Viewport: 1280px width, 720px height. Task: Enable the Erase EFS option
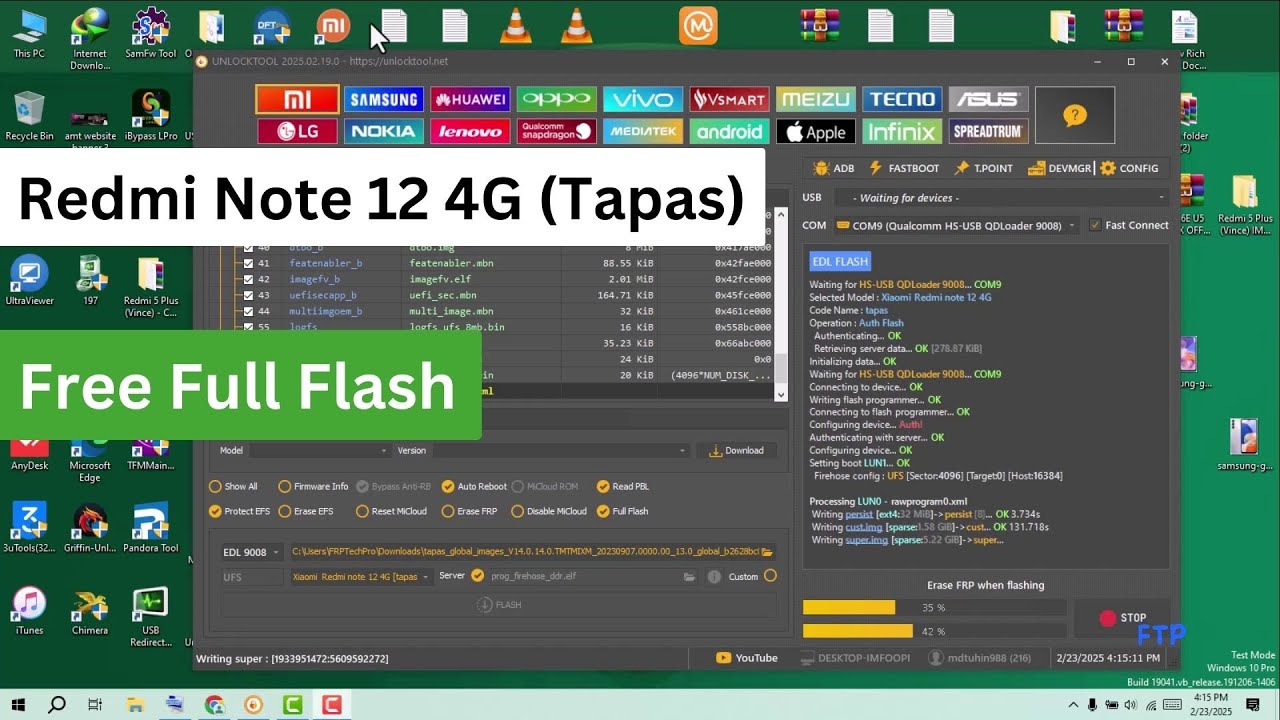click(305, 511)
